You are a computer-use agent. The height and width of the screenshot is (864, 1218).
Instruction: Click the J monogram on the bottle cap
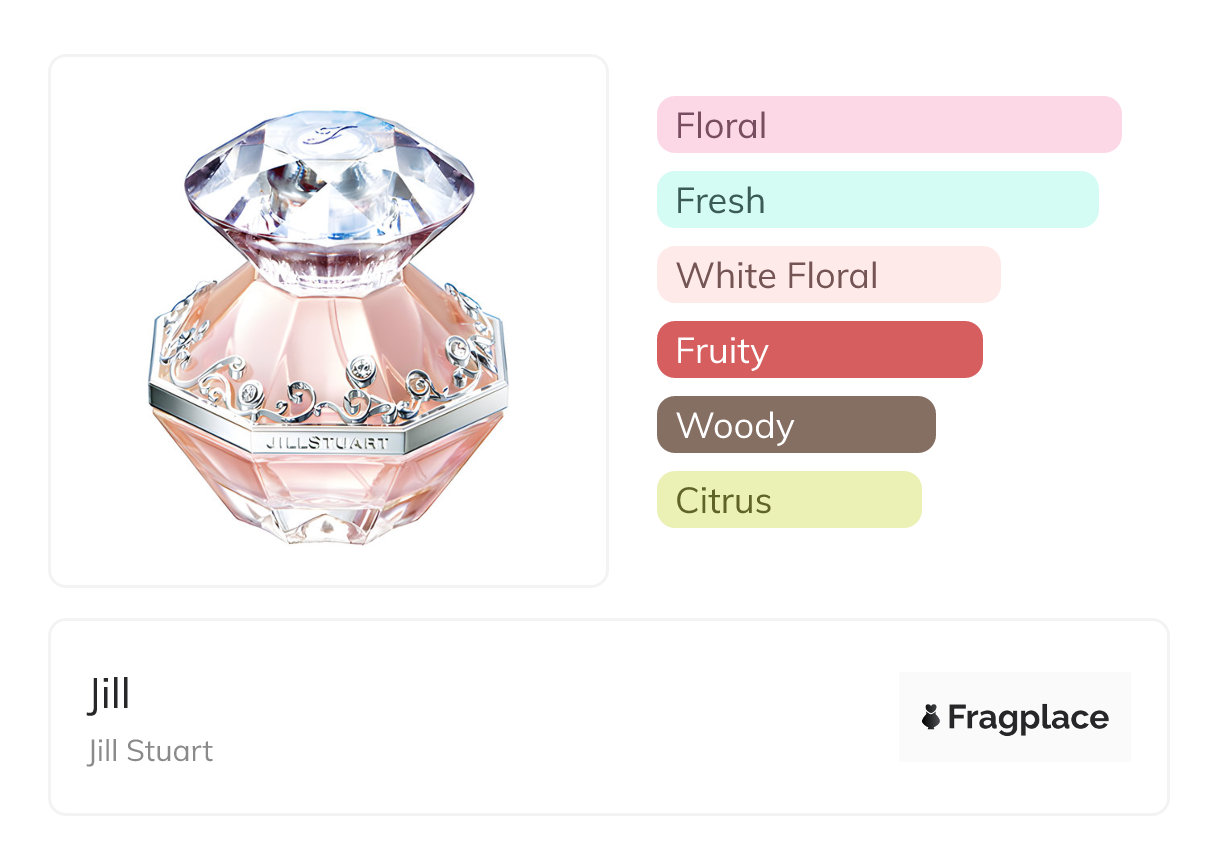pyautogui.click(x=331, y=135)
